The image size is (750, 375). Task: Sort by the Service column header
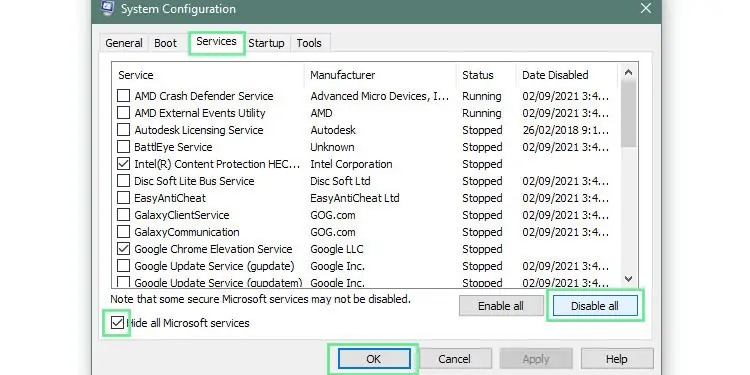tap(208, 75)
